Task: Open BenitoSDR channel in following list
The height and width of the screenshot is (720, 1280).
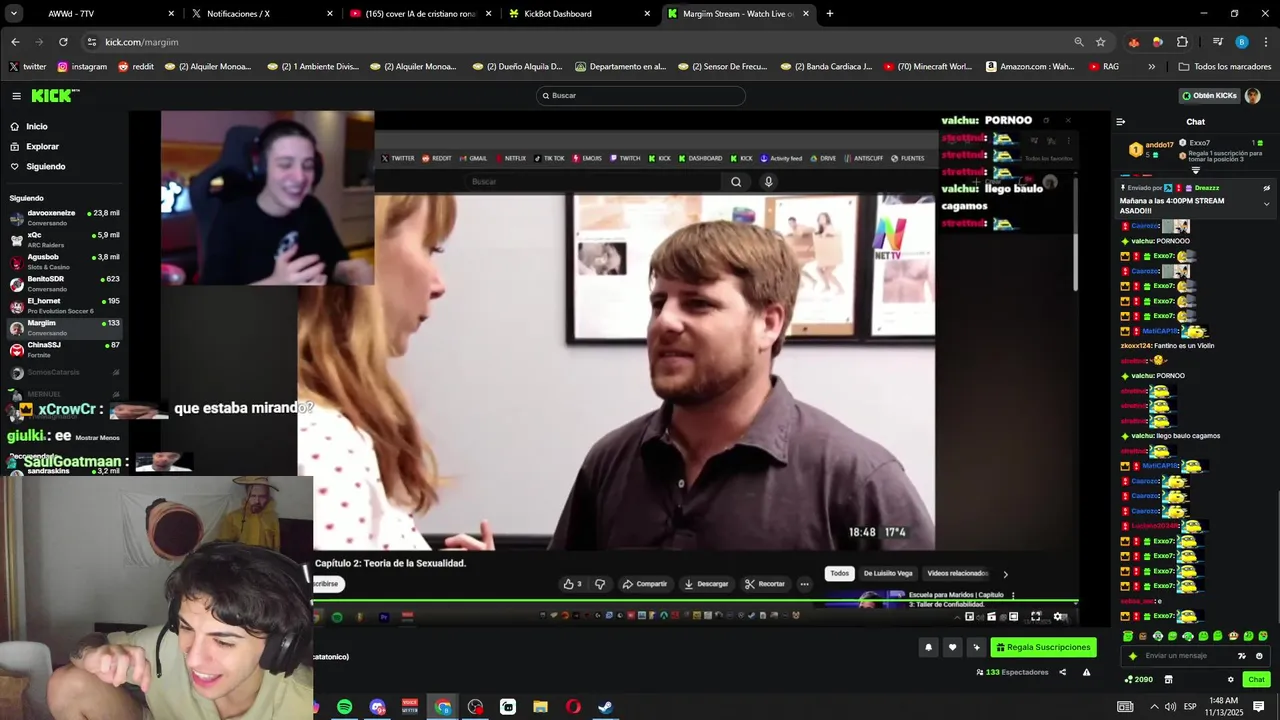Action: [64, 283]
